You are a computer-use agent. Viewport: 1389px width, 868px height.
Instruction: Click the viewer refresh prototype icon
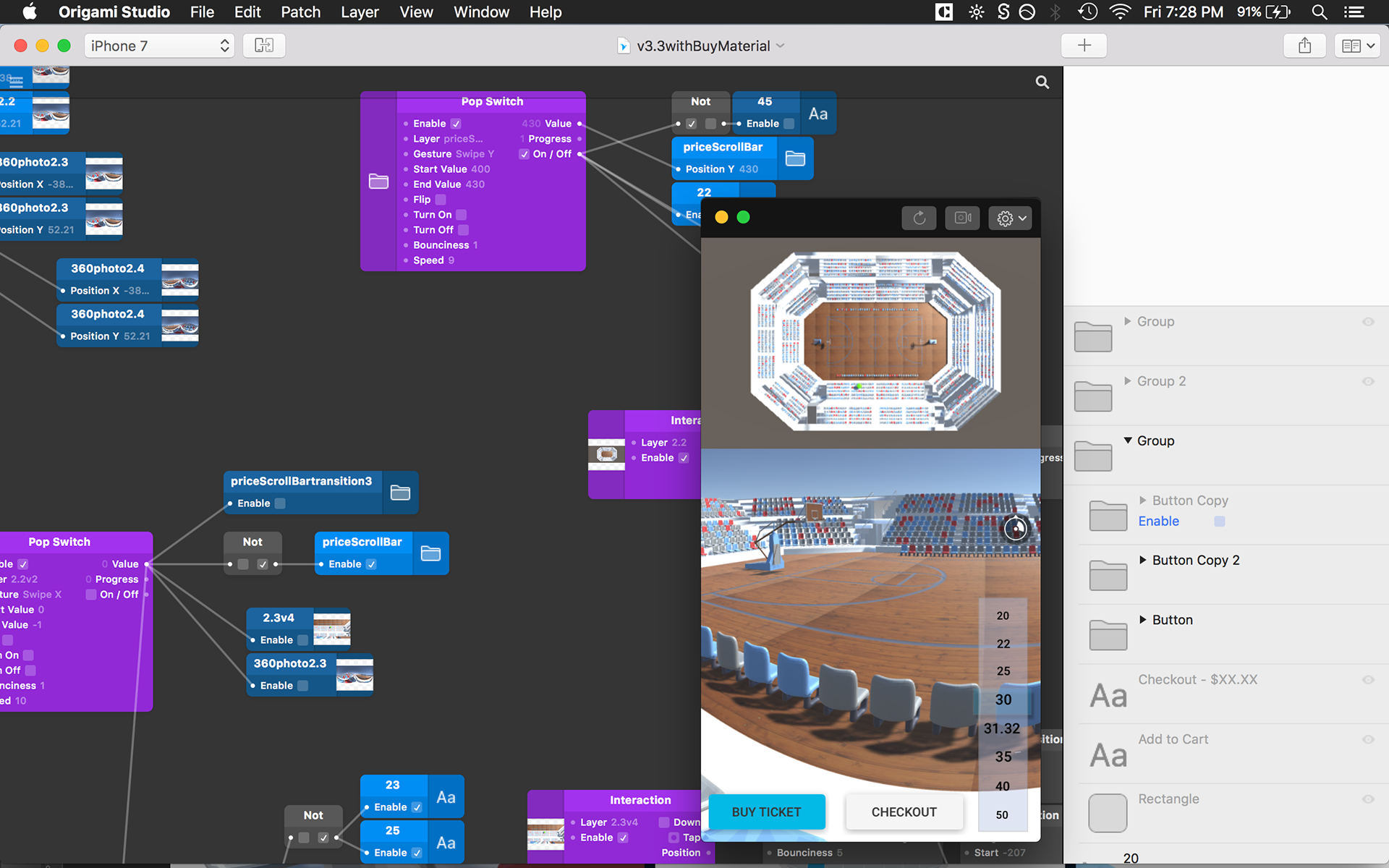[x=919, y=218]
